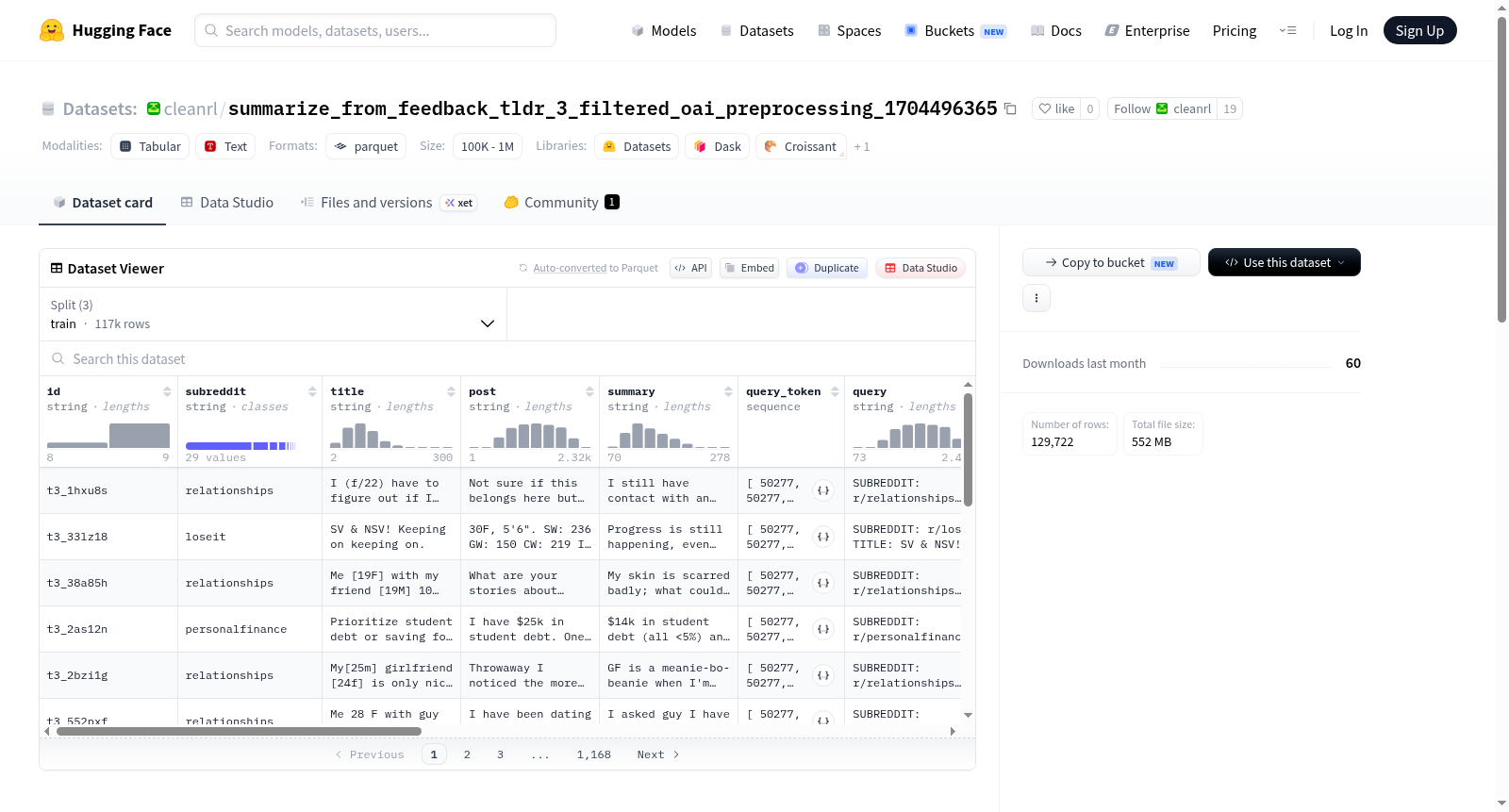The height and width of the screenshot is (812, 1509).
Task: Click Next page in pagination
Action: 658,754
